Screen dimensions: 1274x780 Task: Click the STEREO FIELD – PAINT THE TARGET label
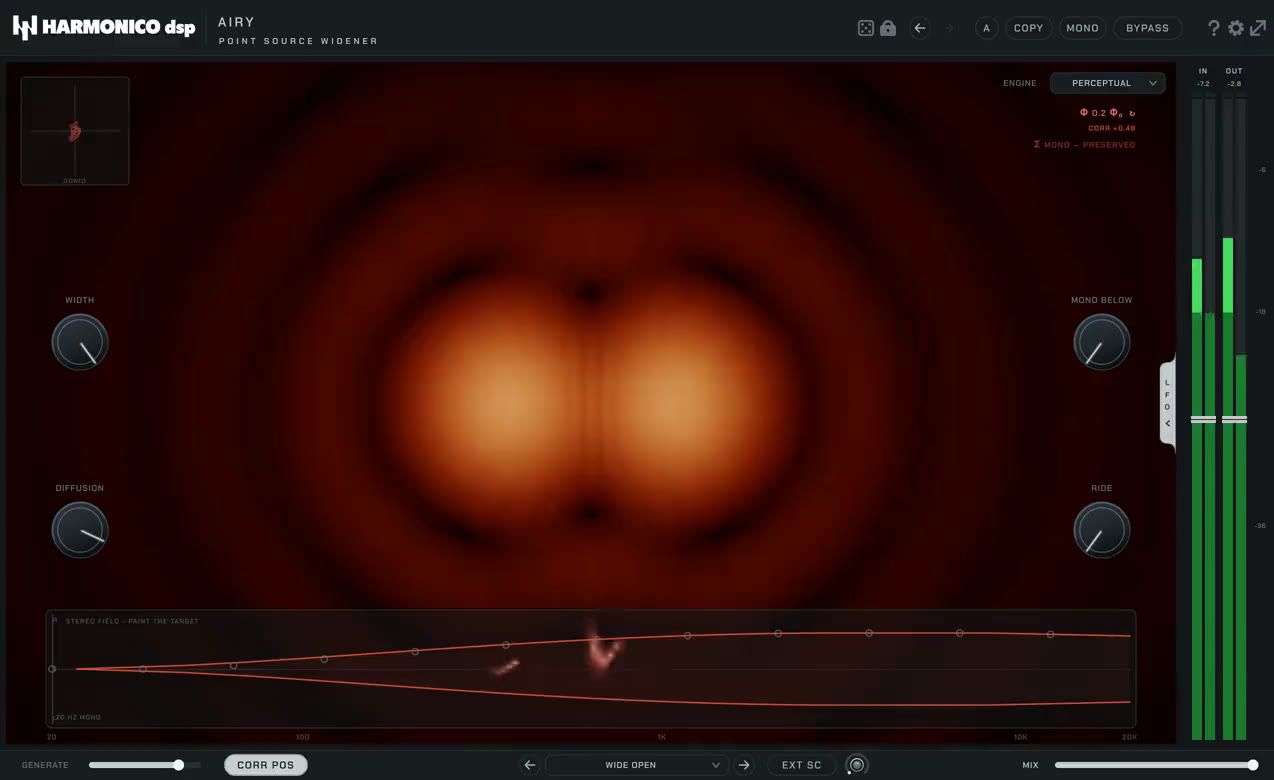[132, 621]
